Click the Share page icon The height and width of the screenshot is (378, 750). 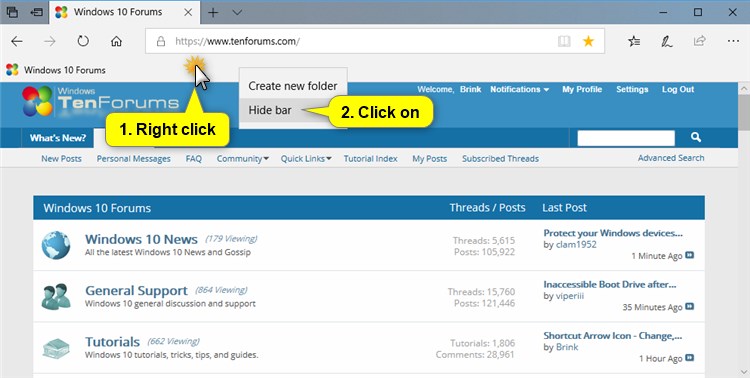700,41
